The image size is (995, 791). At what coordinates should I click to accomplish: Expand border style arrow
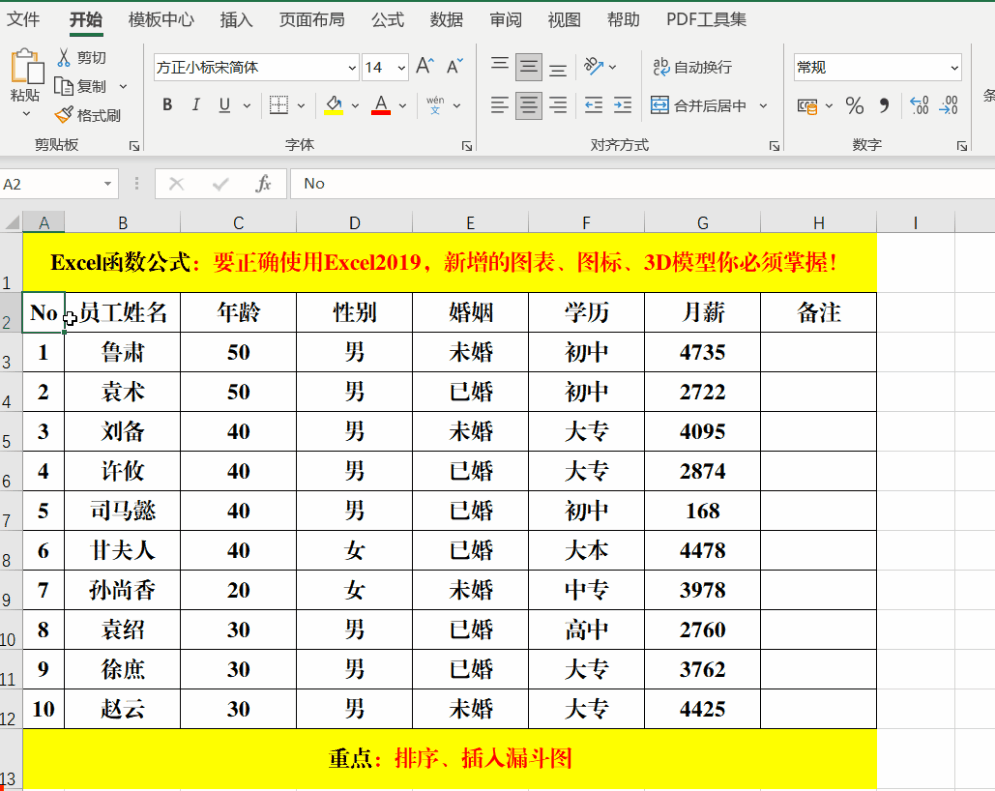(x=301, y=105)
